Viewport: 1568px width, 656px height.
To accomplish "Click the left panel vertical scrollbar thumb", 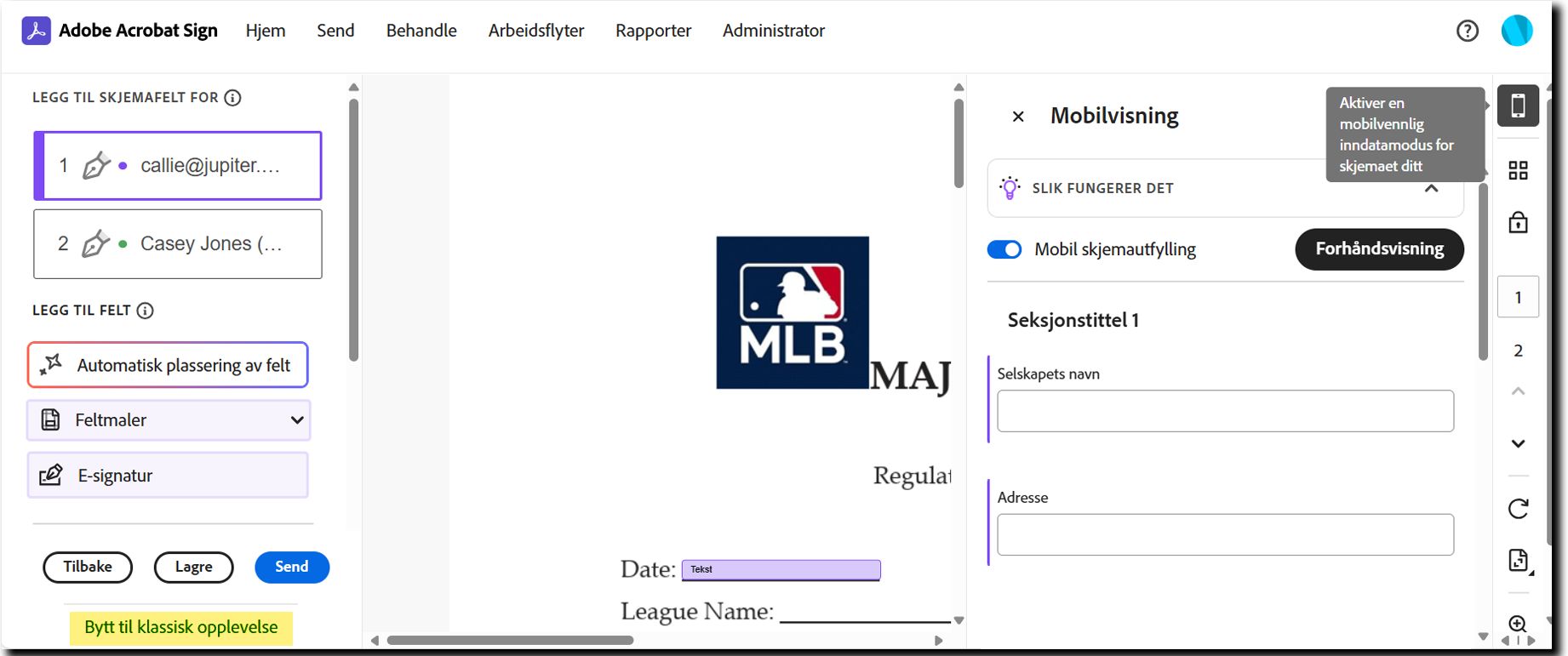I will point(353,230).
